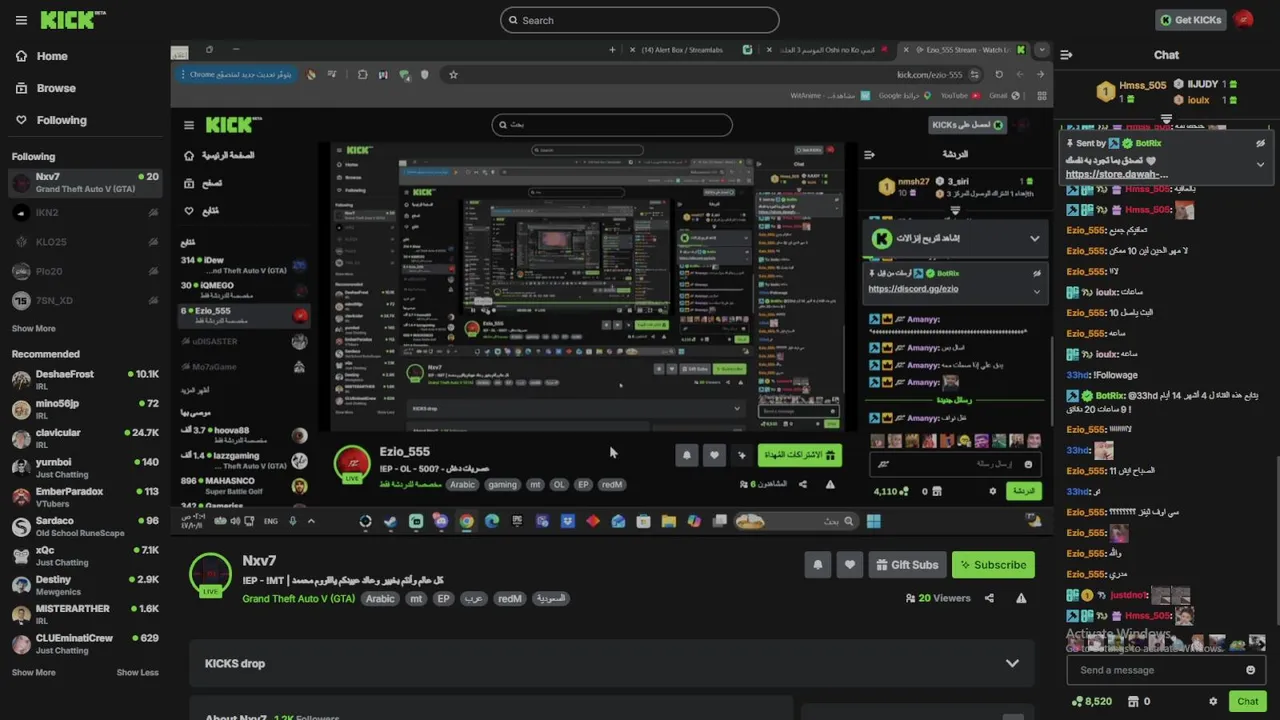Show more followed channels
This screenshot has height=720, width=1280.
tap(33, 328)
